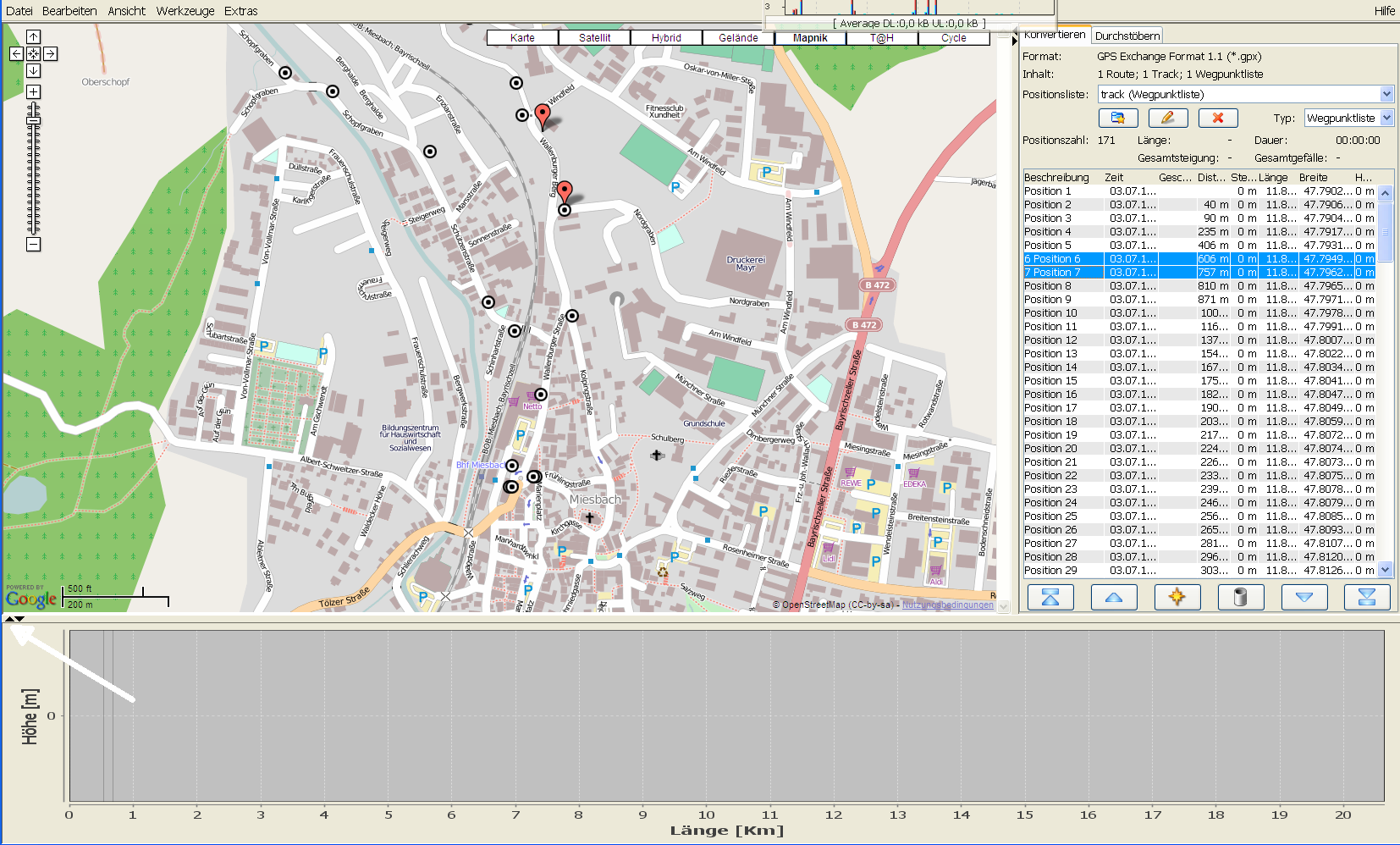
Task: Switch map view to Hybrid
Action: [666, 38]
